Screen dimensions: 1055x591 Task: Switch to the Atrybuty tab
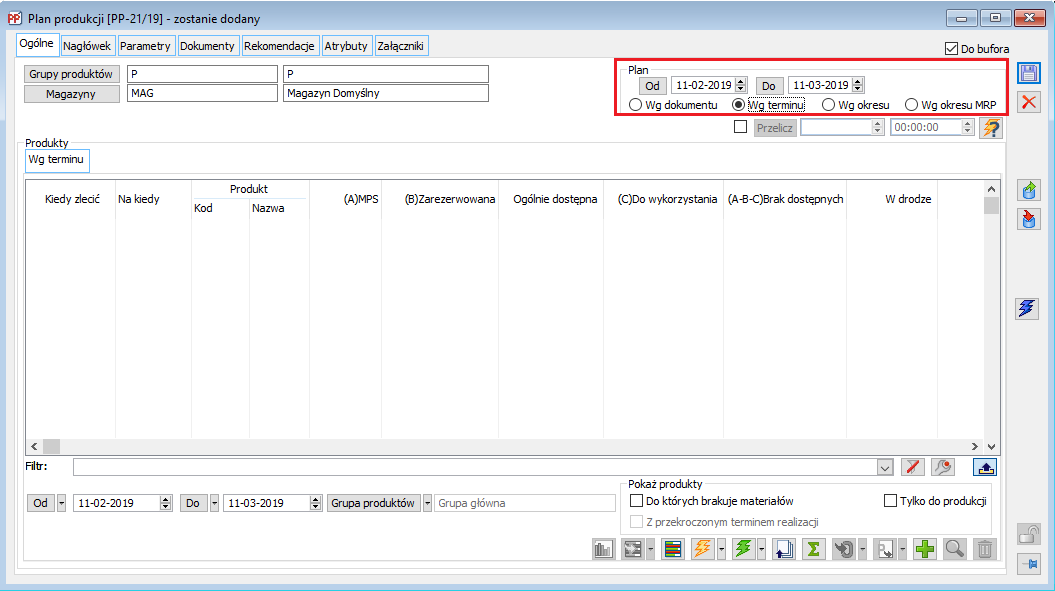click(346, 46)
